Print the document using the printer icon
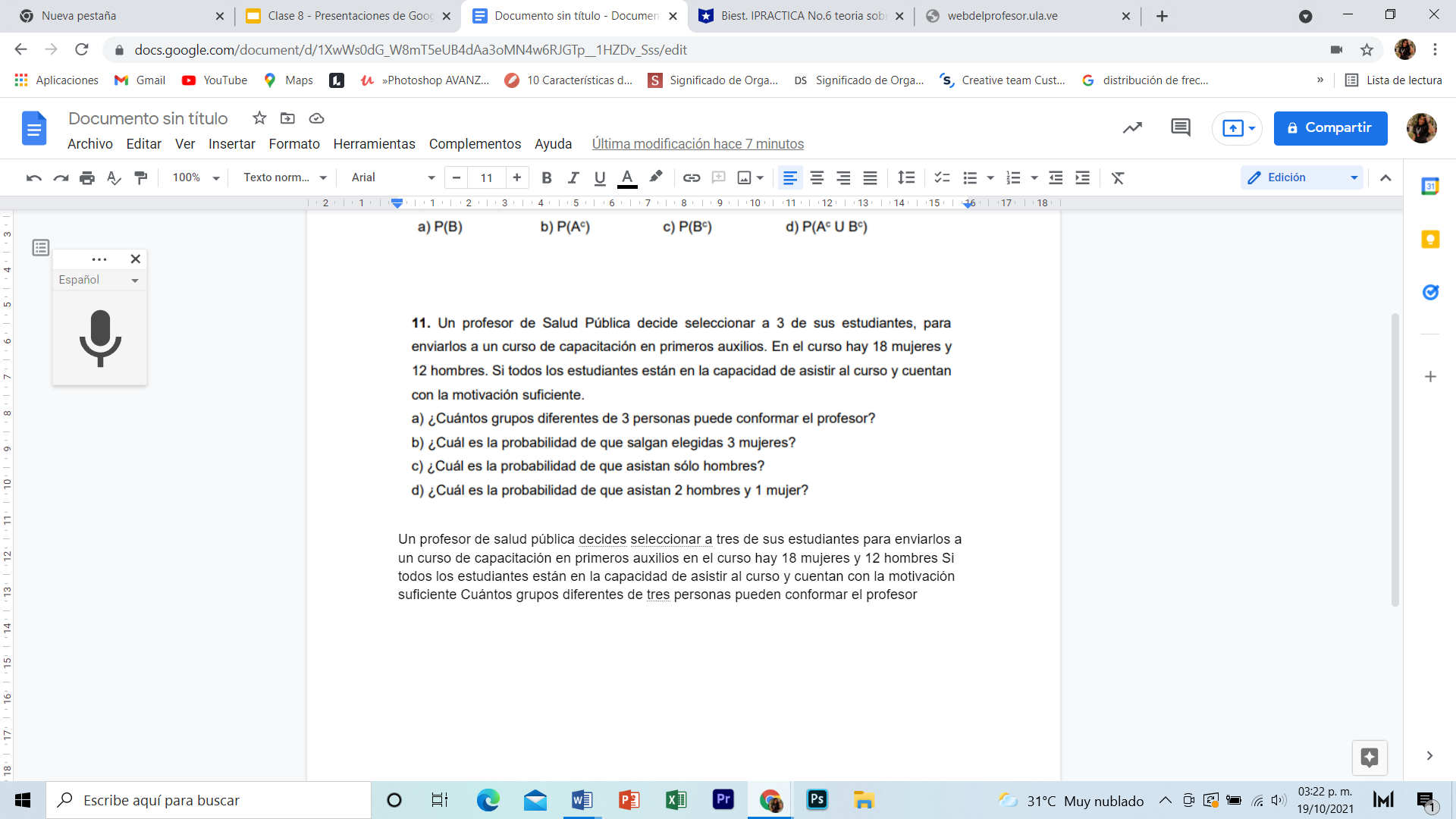This screenshot has height=819, width=1456. [x=87, y=177]
